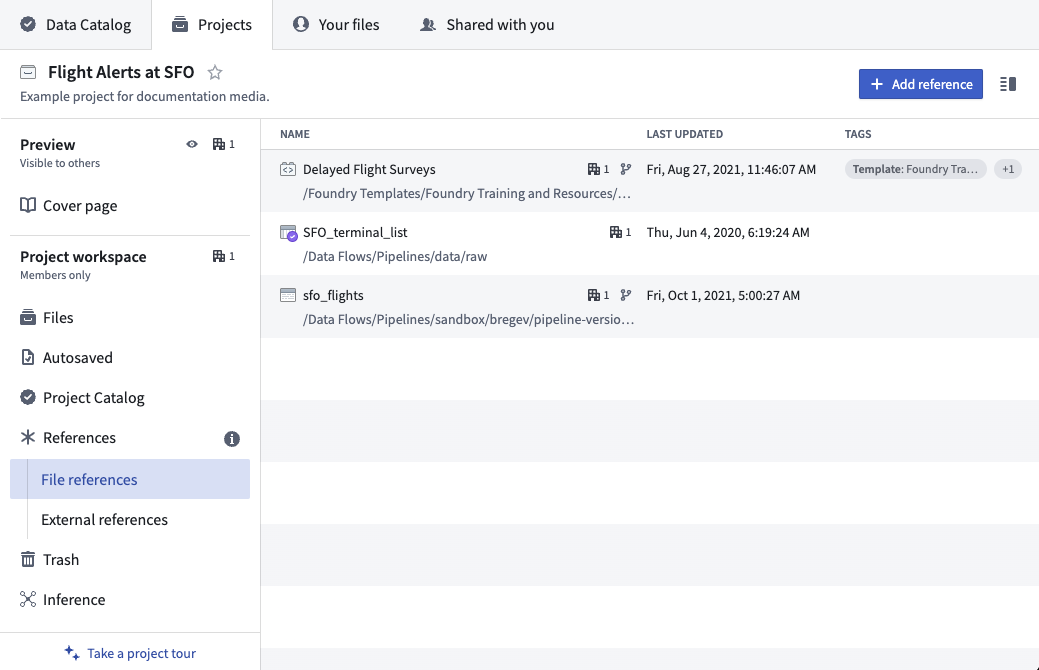
Task: Open the Your files tab
Action: (x=336, y=25)
